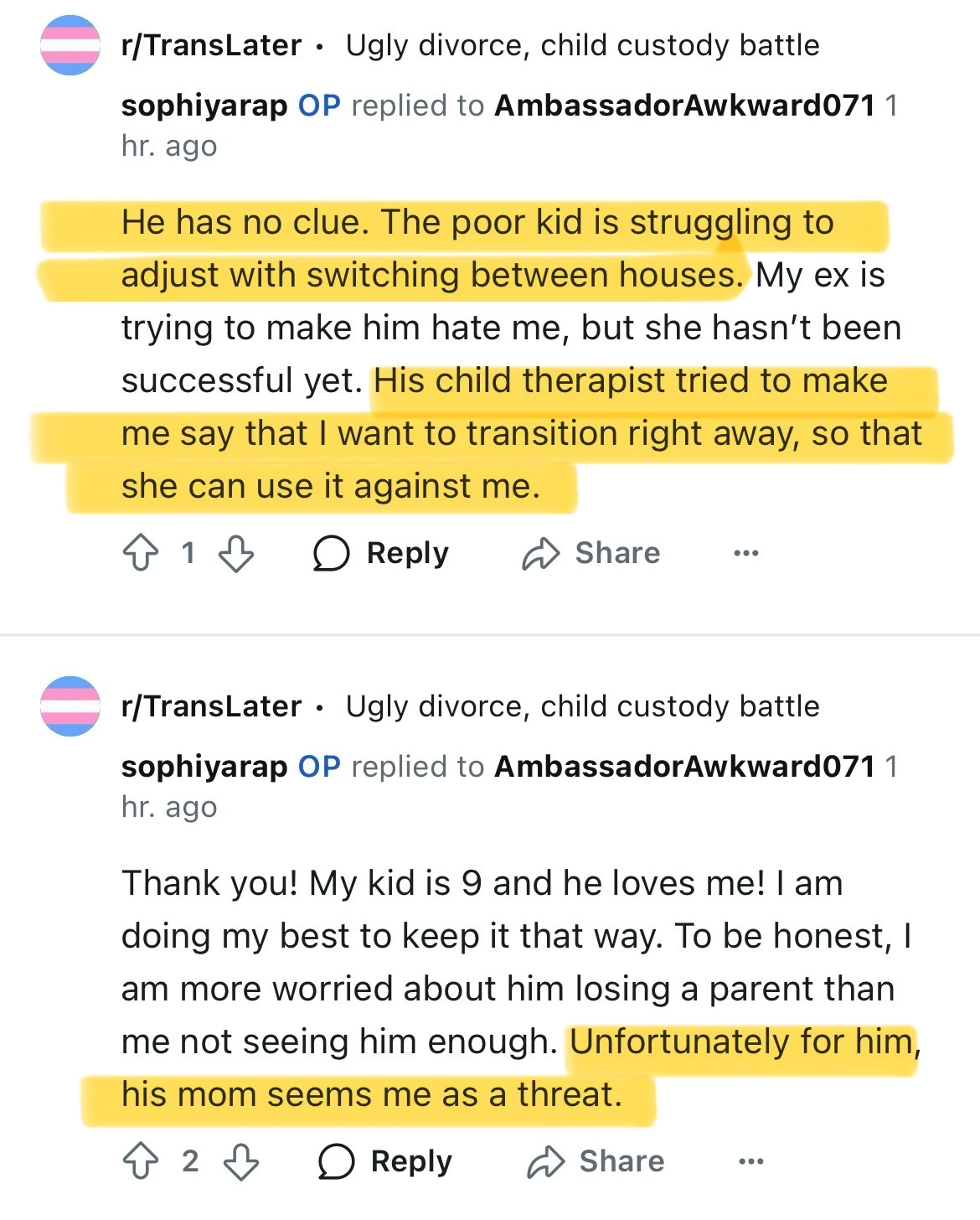Click Reply speech bubble on second comment
Screen dimensions: 980x1220
click(336, 1161)
